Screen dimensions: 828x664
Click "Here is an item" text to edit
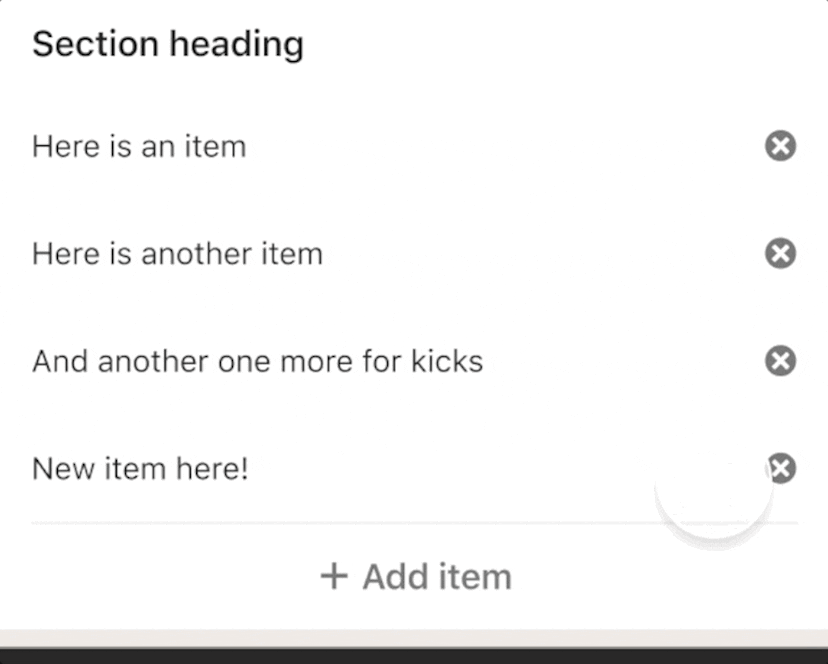pyautogui.click(x=139, y=146)
